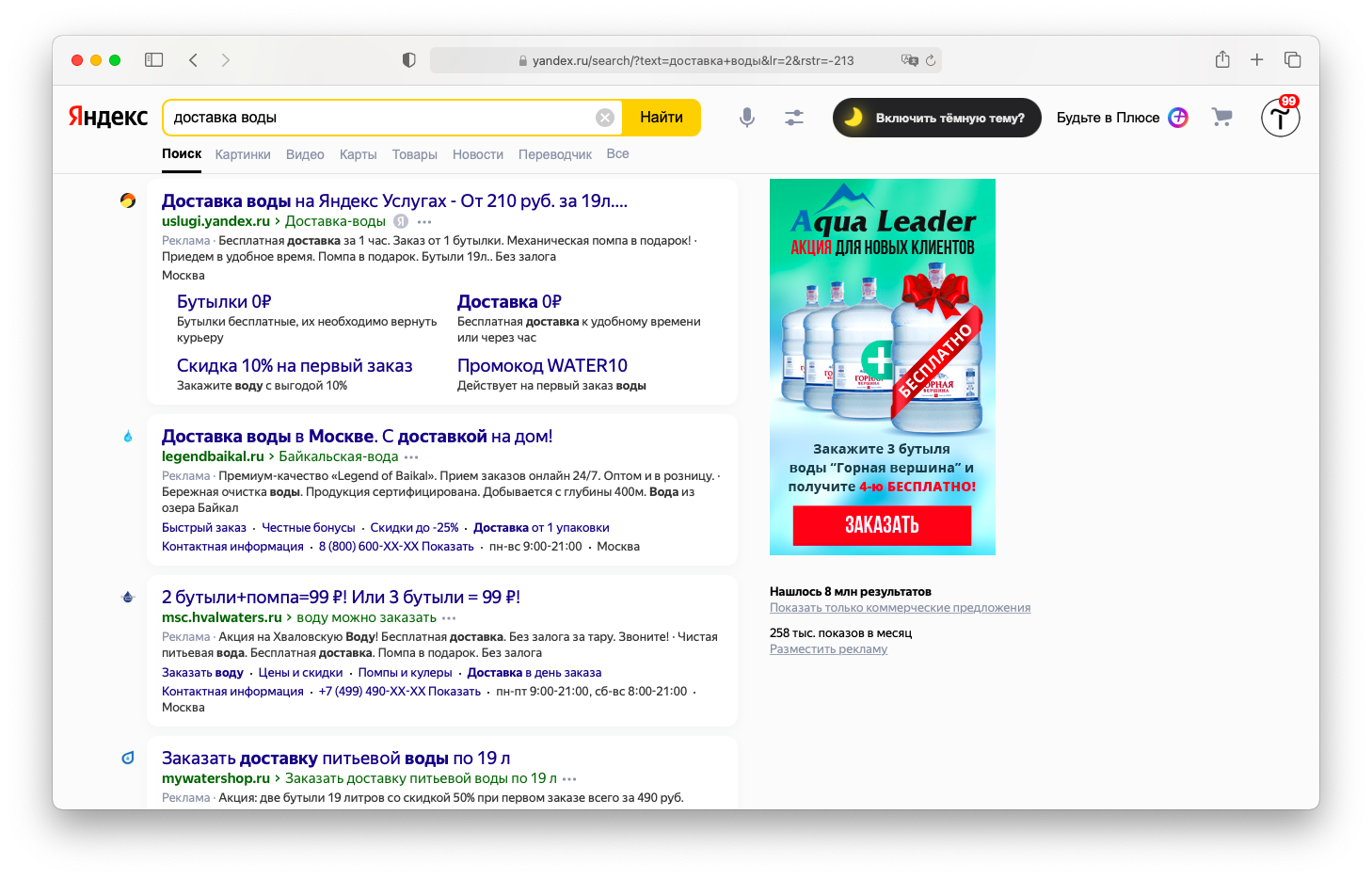Show phone number 8 (800) 600-XX-XX

(396, 547)
